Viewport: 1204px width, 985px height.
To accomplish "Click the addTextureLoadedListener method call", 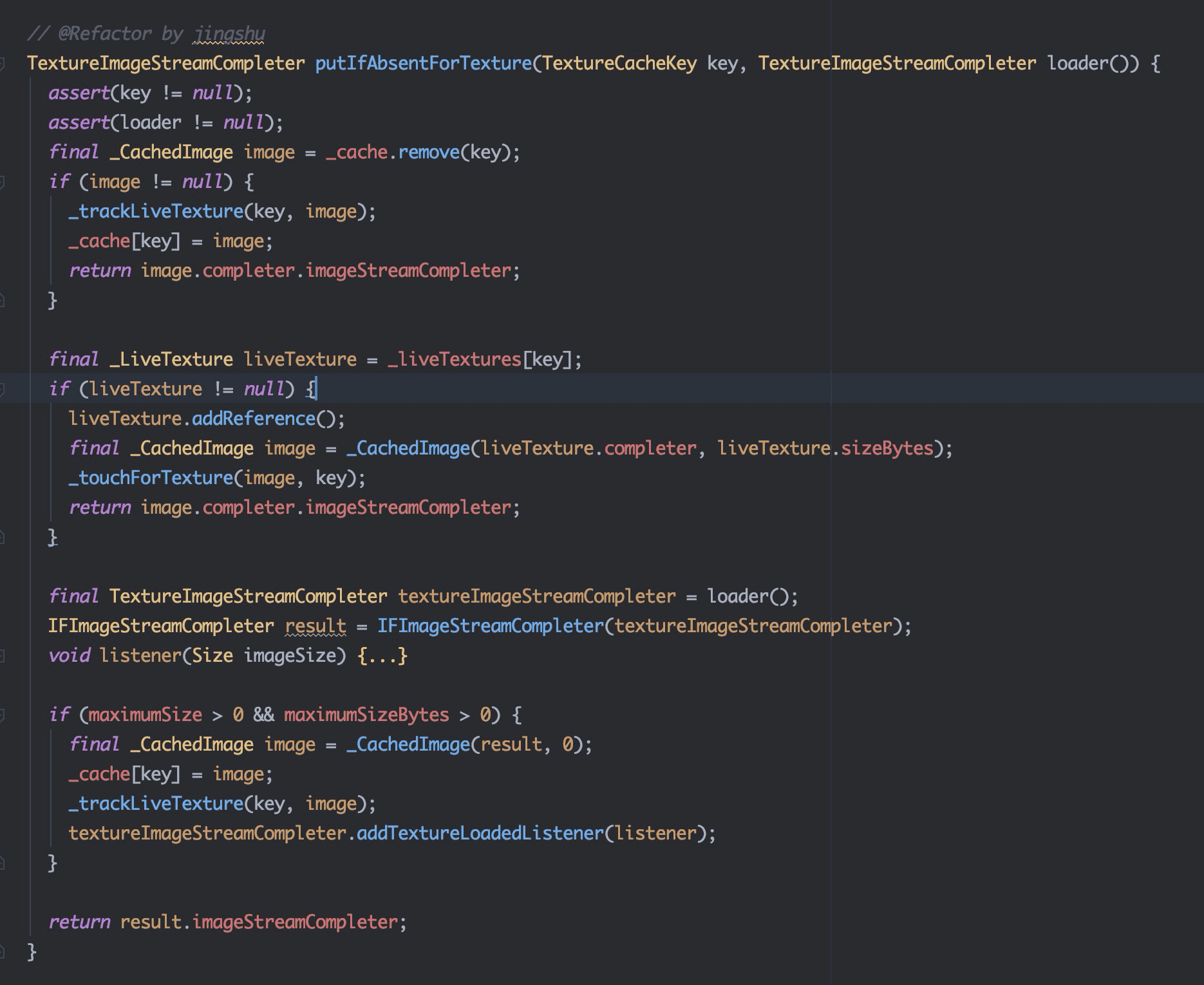I will coord(480,833).
